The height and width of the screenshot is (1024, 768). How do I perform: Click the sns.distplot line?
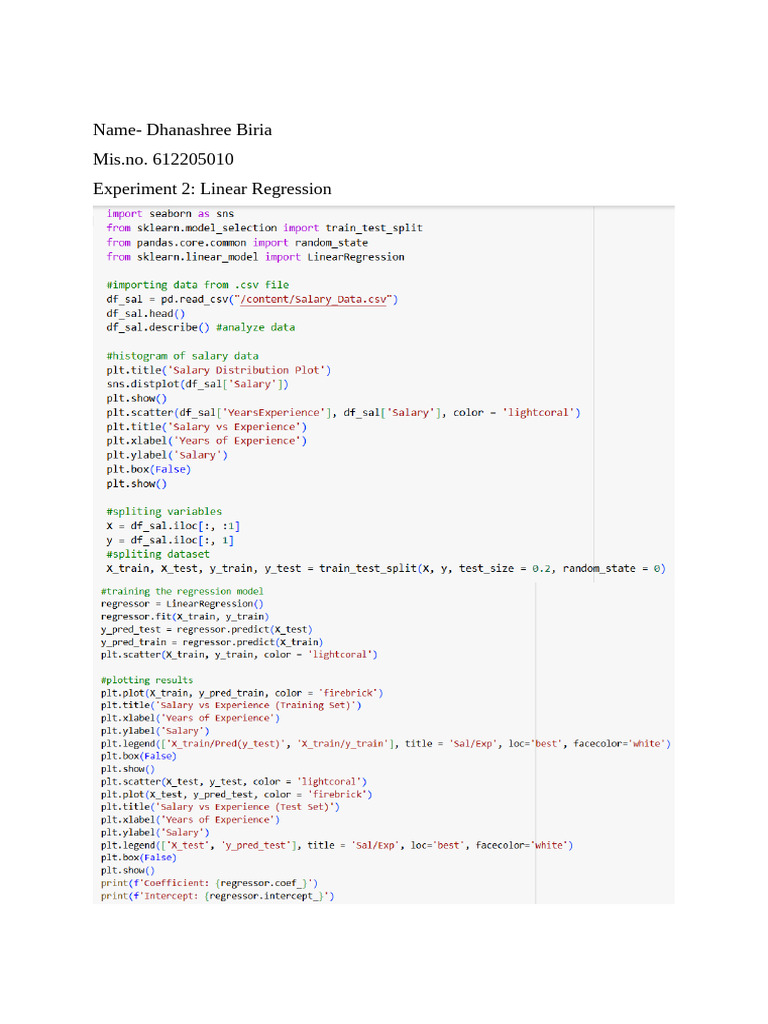(197, 384)
